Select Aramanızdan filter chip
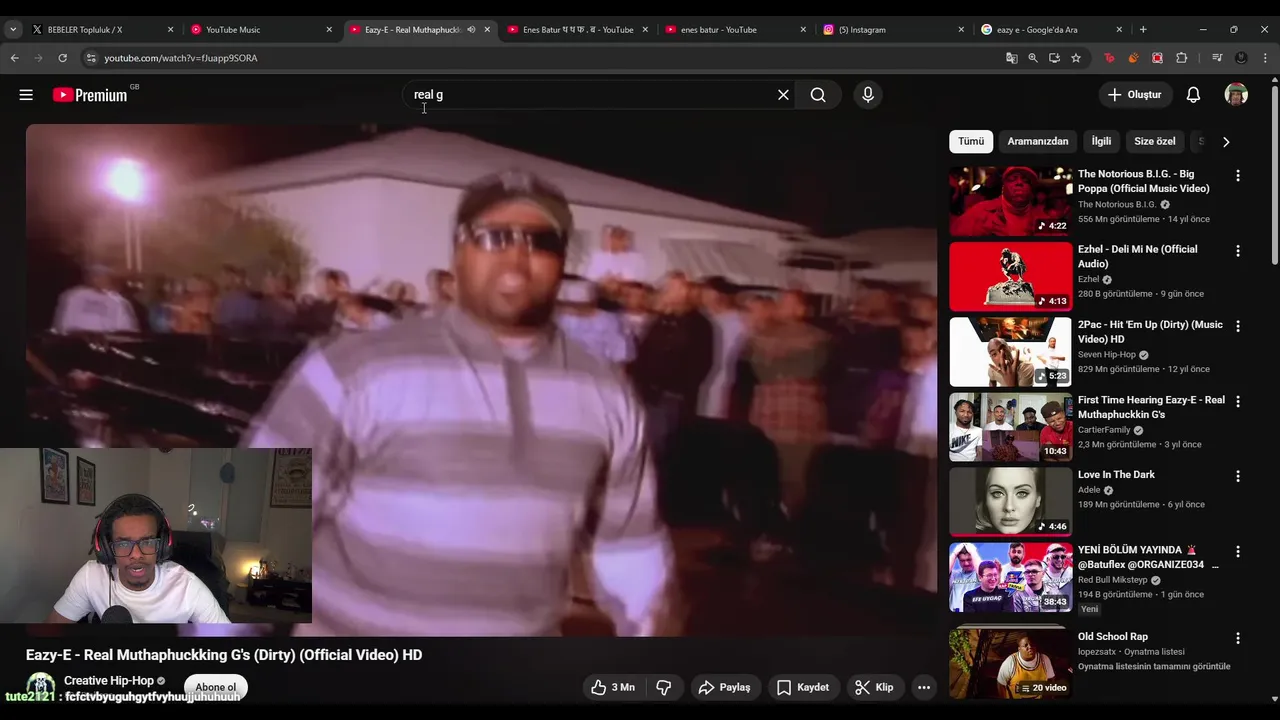Screen dimensions: 1280x720 (1038, 142)
